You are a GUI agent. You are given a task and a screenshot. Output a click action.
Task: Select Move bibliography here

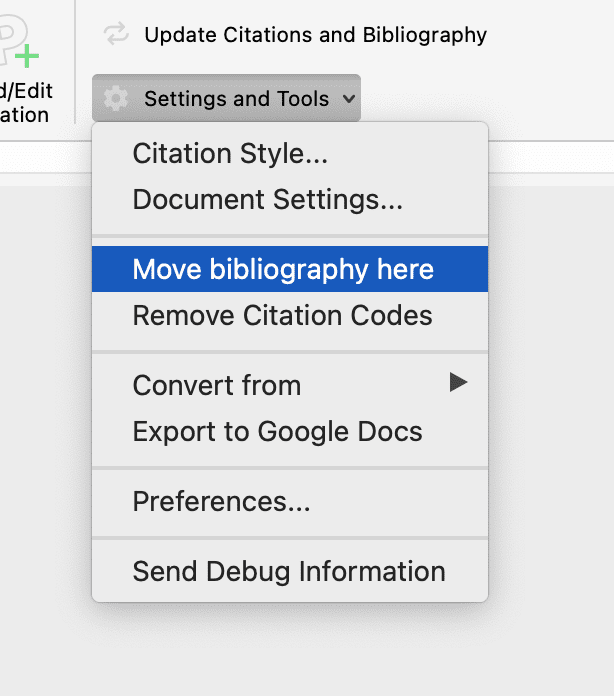point(283,269)
